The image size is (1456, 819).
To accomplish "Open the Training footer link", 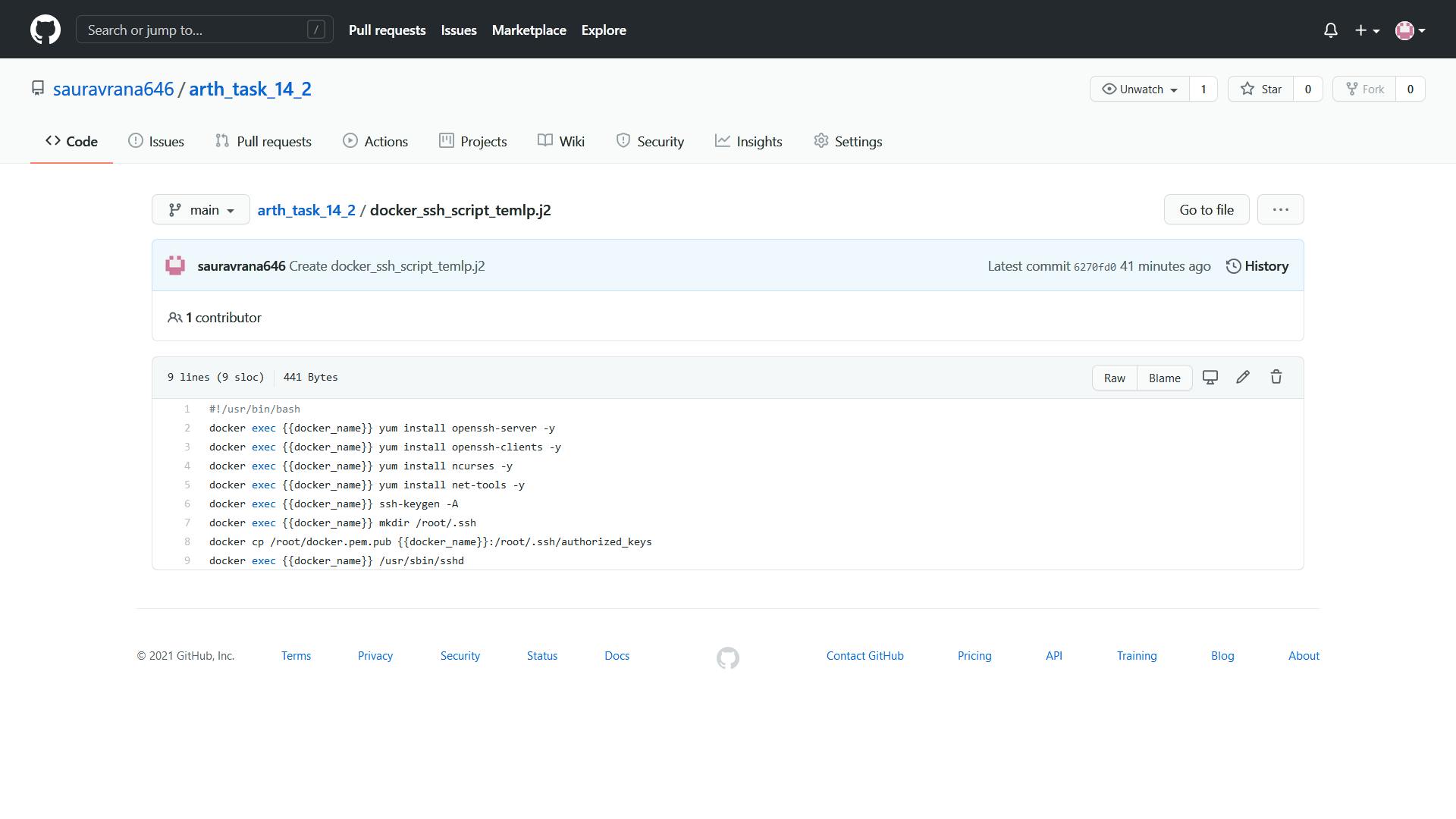I will coord(1137,656).
